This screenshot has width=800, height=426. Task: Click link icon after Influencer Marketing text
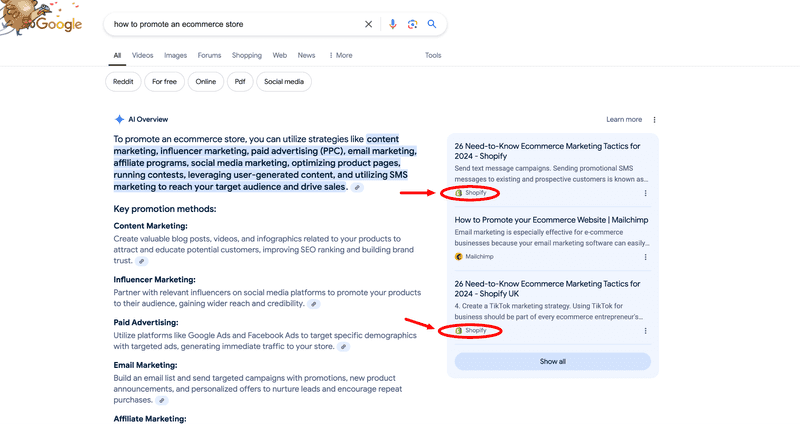coord(314,304)
